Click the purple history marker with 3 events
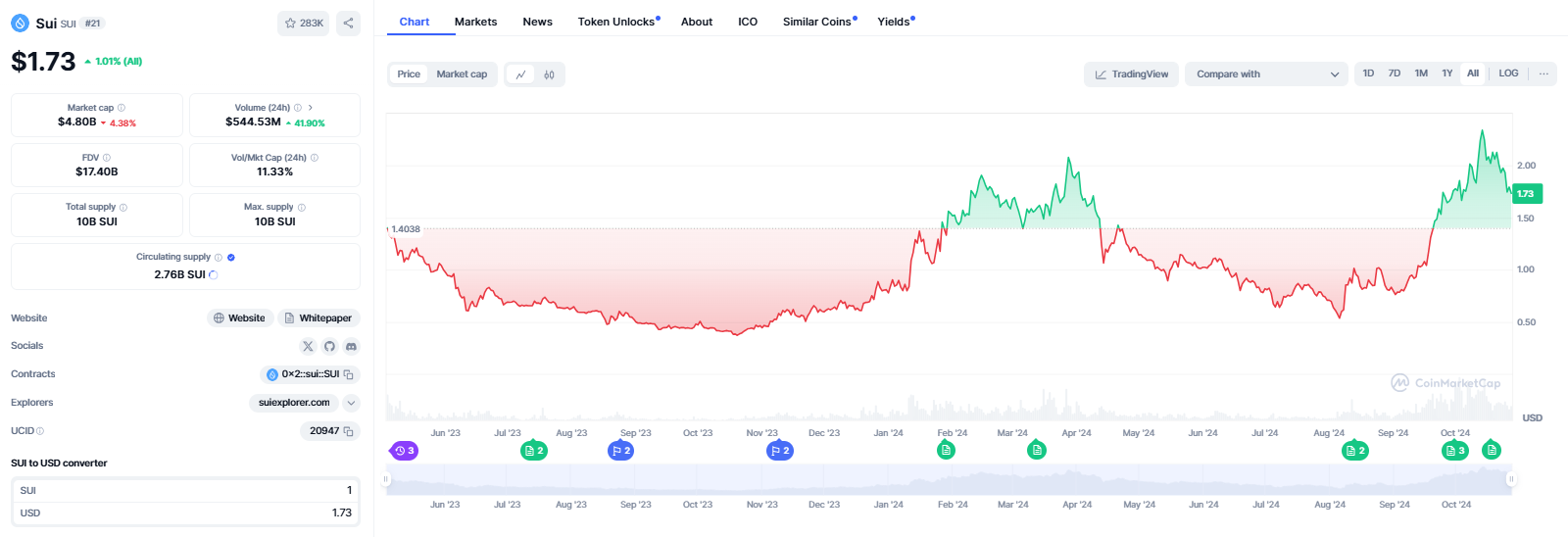 (405, 451)
